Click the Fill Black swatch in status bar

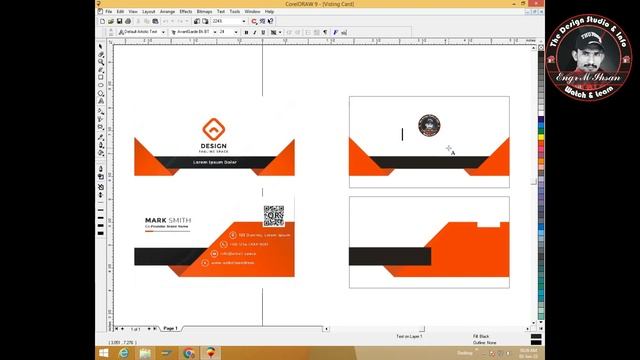[x=536, y=336]
